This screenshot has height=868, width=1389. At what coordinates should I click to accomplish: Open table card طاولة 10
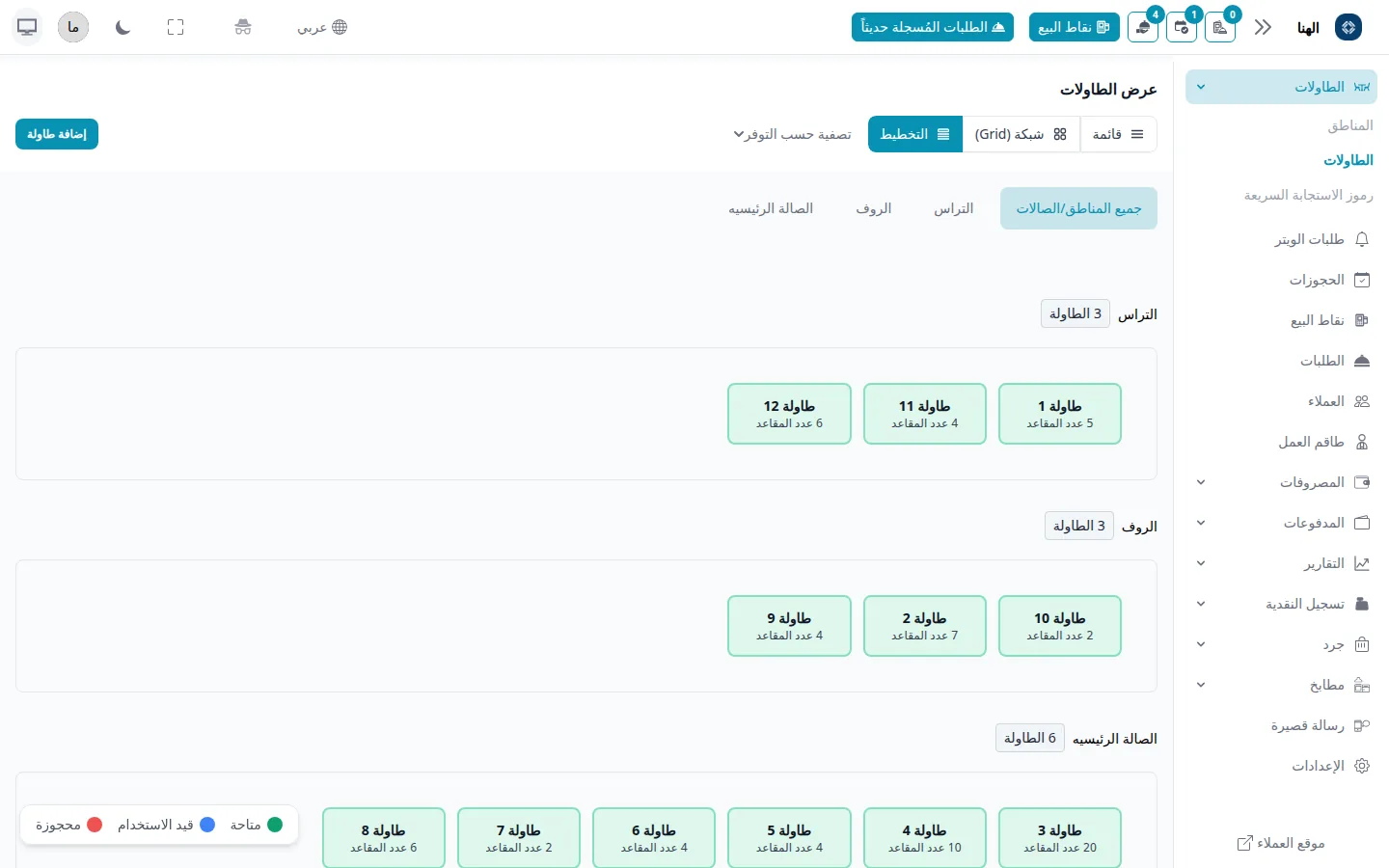[x=1060, y=626]
